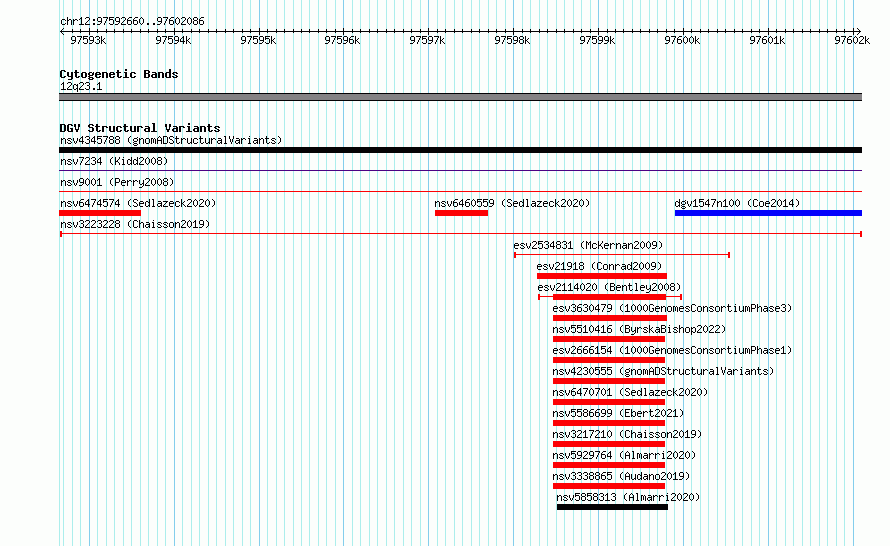The image size is (890, 546).
Task: Click red bar under esv2666154
Action: tap(609, 360)
